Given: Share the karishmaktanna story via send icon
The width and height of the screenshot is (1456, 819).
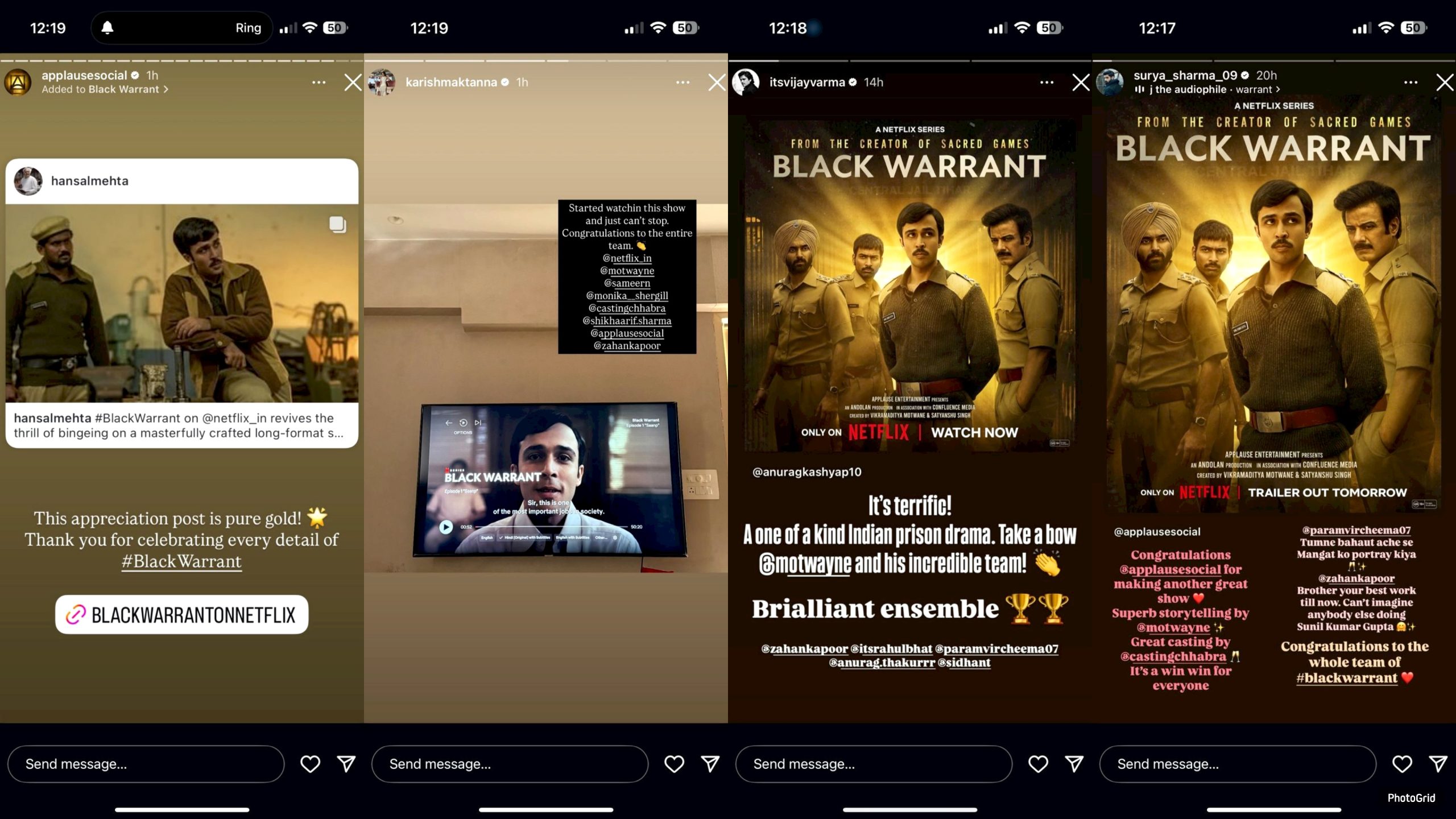Looking at the screenshot, I should pos(710,764).
